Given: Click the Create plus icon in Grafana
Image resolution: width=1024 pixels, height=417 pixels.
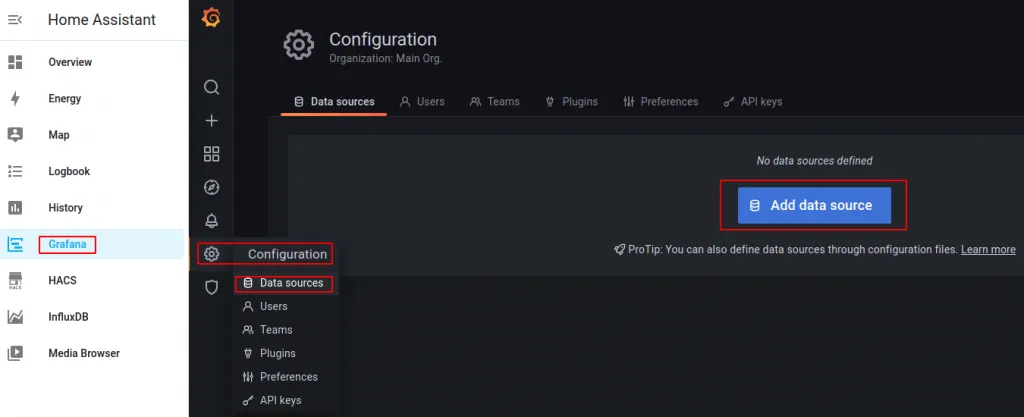Looking at the screenshot, I should pos(212,121).
